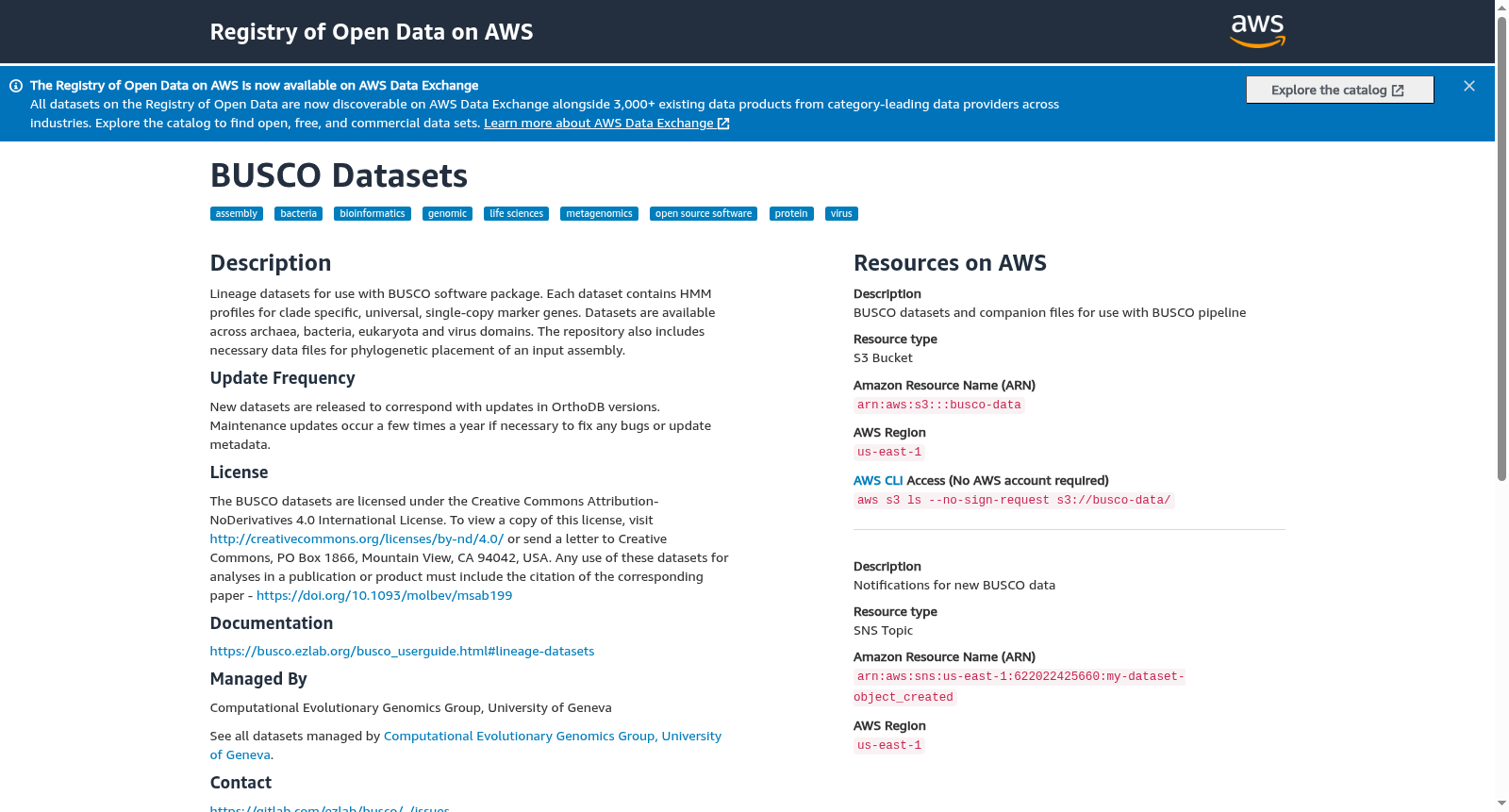Click the SNS Topic resource type value

[883, 630]
